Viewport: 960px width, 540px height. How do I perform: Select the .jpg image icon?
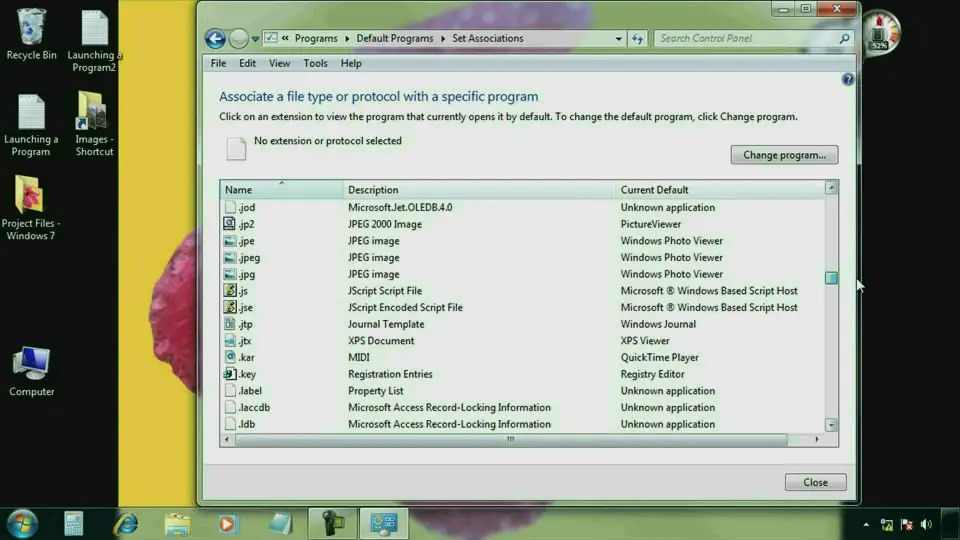(x=230, y=274)
